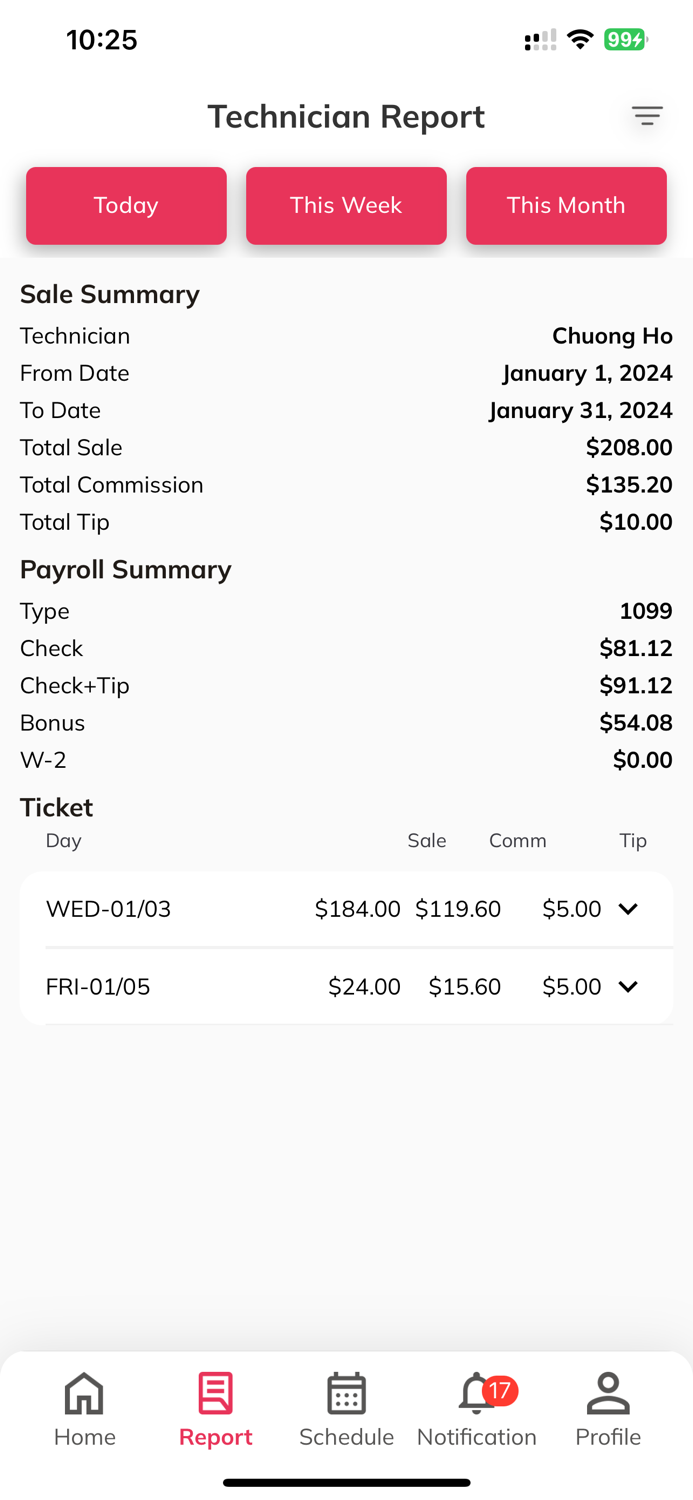Image resolution: width=693 pixels, height=1500 pixels.
Task: Tap the Home house icon
Action: pos(84,1393)
